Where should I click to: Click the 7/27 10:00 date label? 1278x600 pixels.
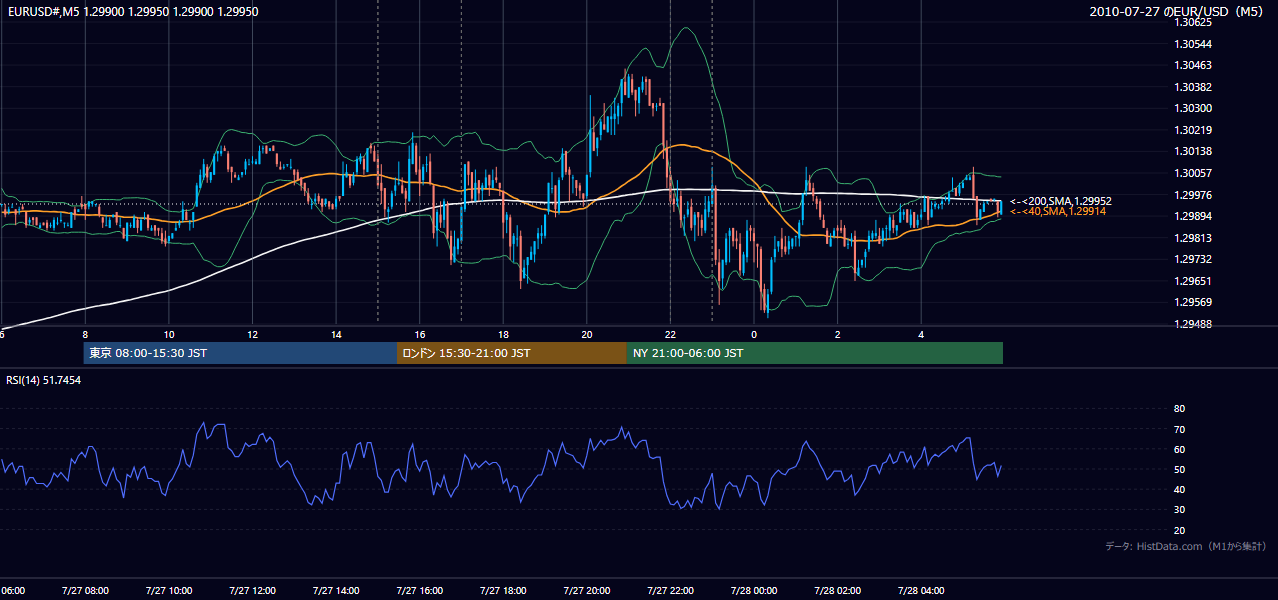pyautogui.click(x=168, y=591)
